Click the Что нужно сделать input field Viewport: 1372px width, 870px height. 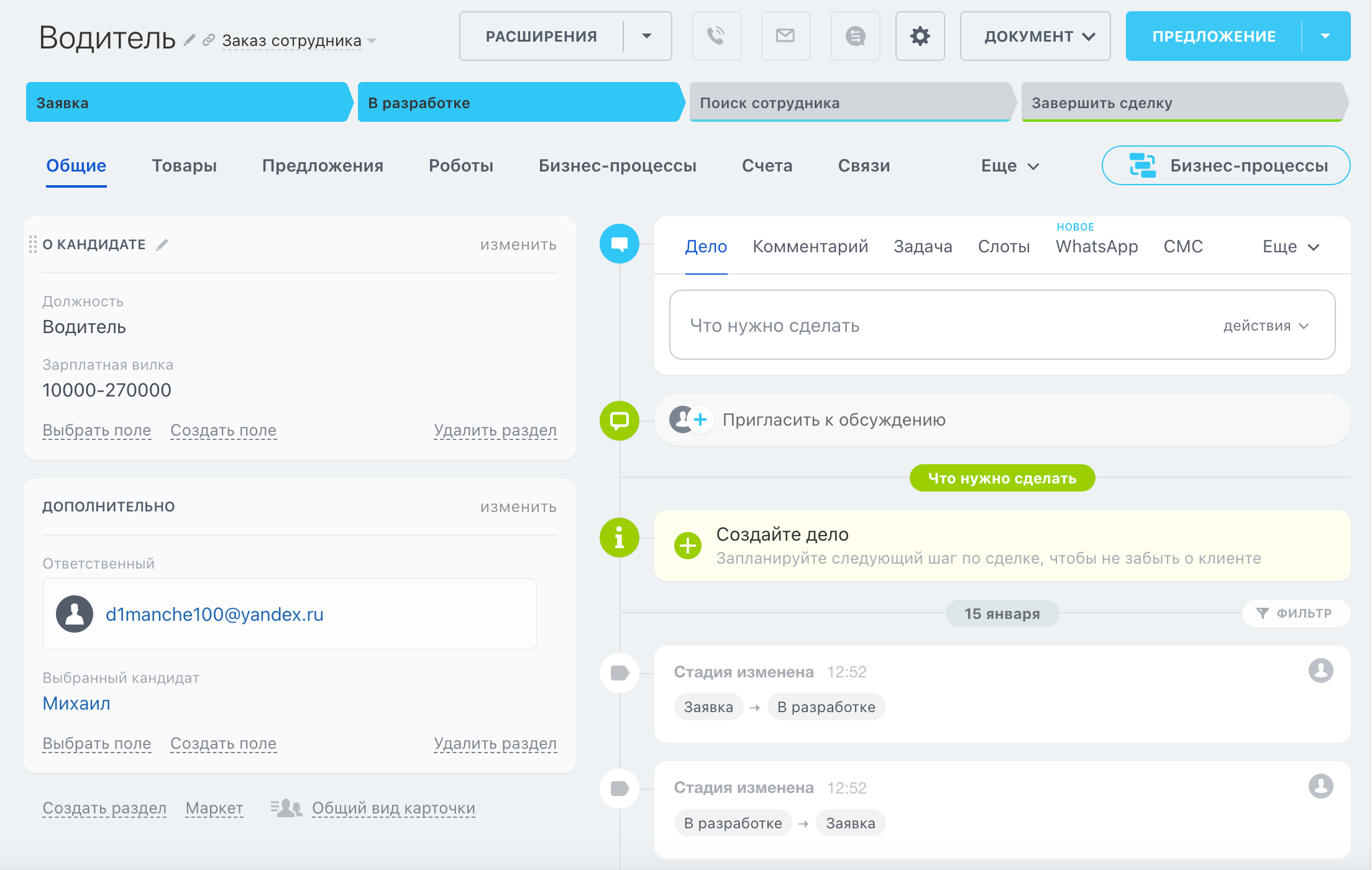pos(932,326)
